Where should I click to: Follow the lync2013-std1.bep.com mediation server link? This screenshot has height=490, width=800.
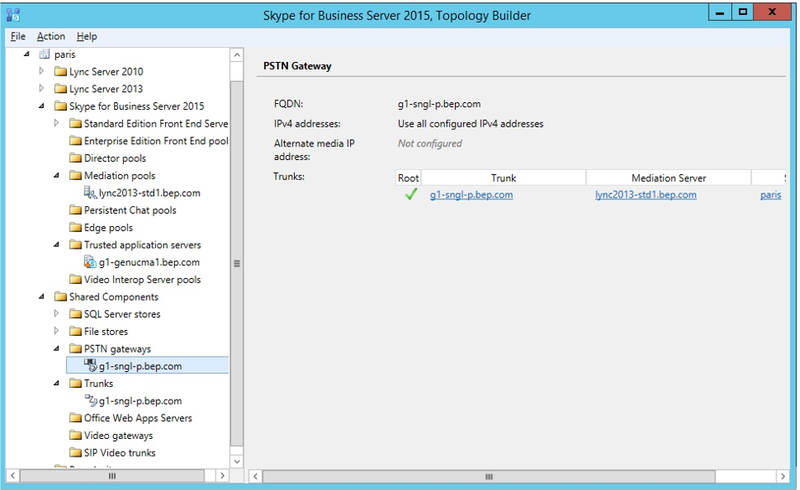coord(645,194)
